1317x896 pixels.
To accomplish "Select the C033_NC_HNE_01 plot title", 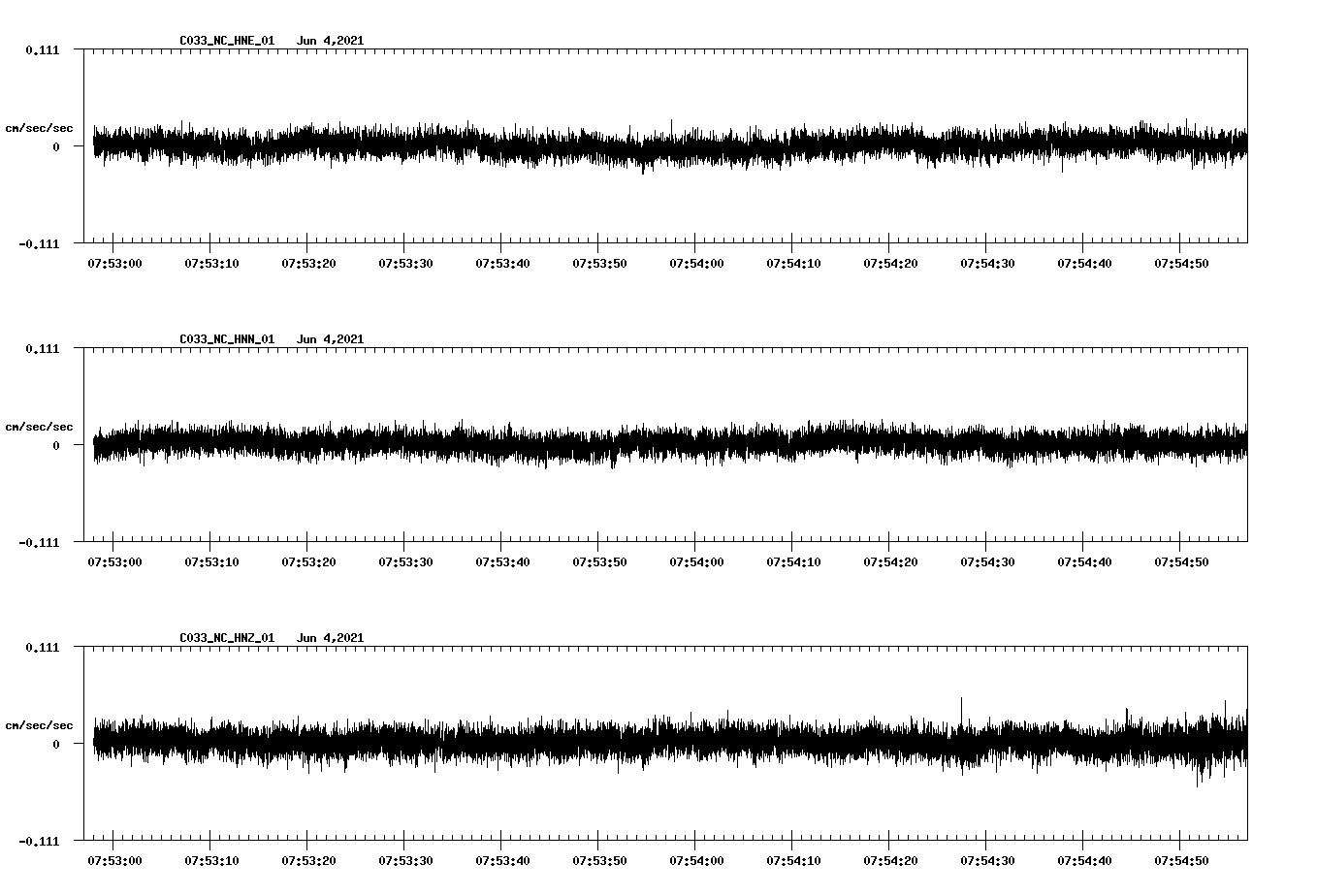I will coord(227,41).
